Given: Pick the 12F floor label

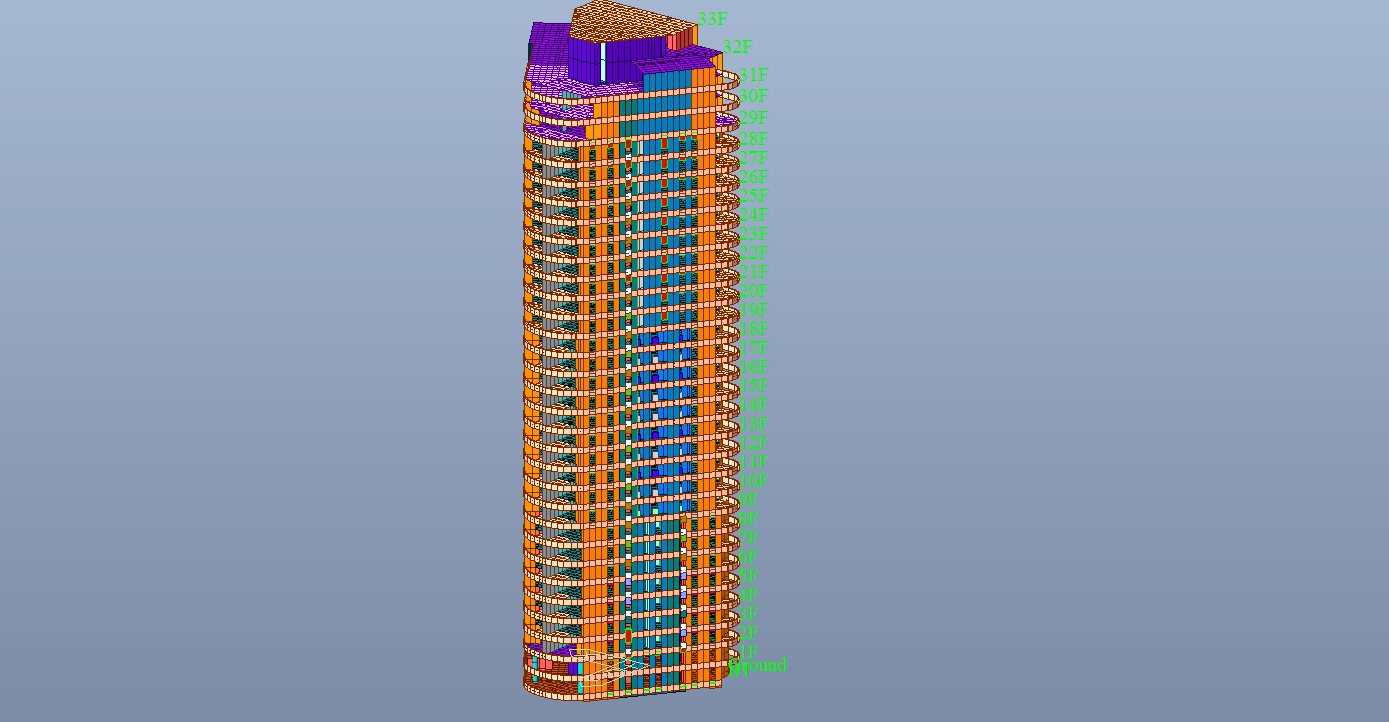Looking at the screenshot, I should pyautogui.click(x=754, y=443).
